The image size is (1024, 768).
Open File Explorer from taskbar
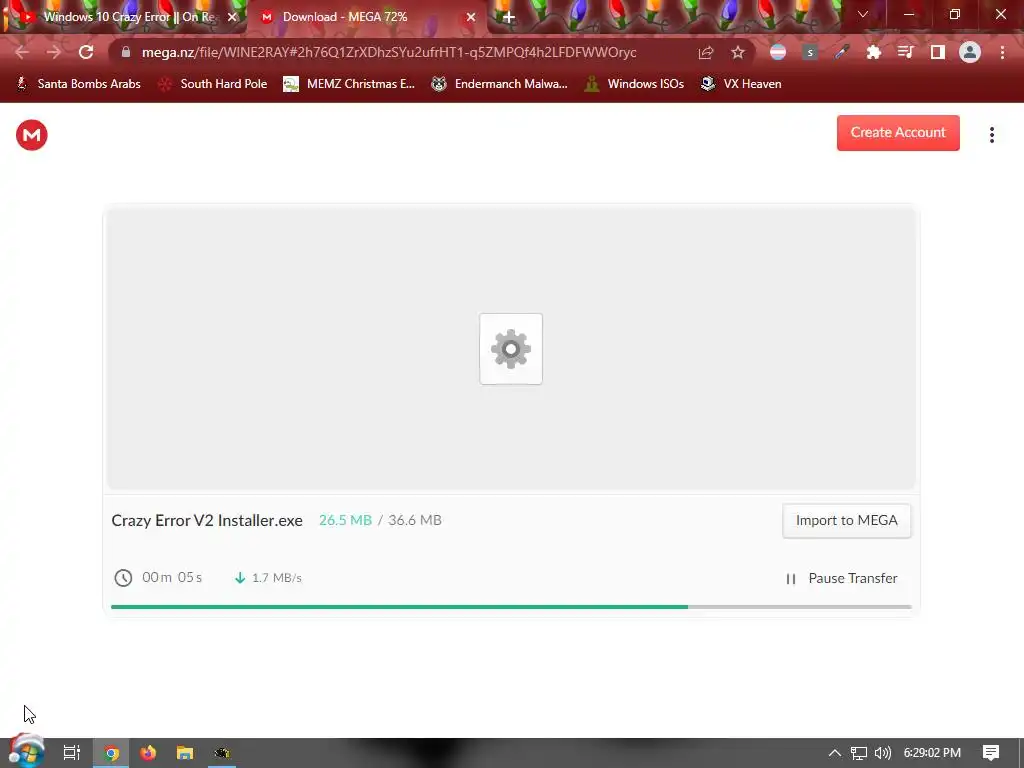pyautogui.click(x=185, y=753)
